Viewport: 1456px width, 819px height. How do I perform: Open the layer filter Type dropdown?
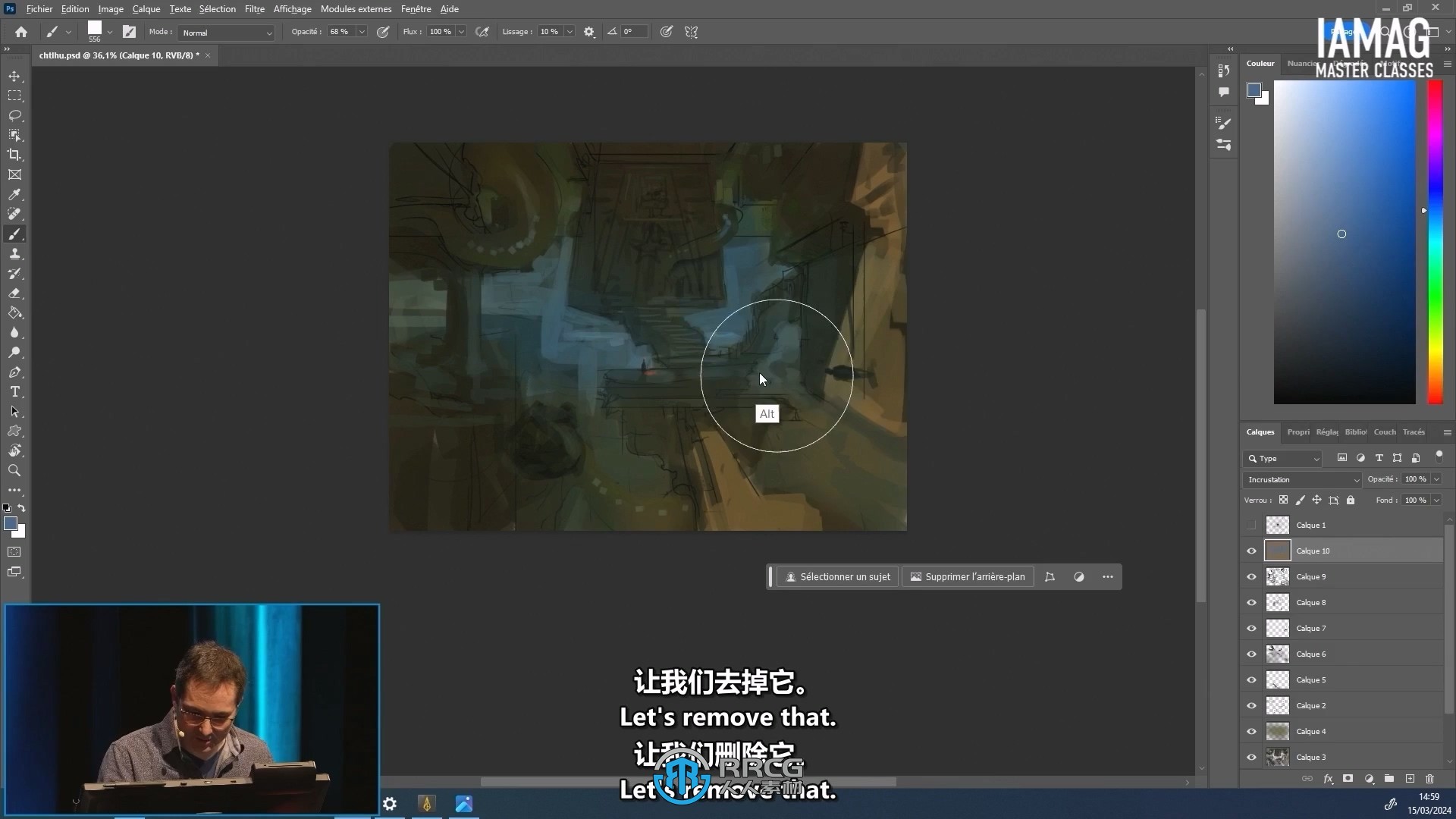click(x=1283, y=459)
